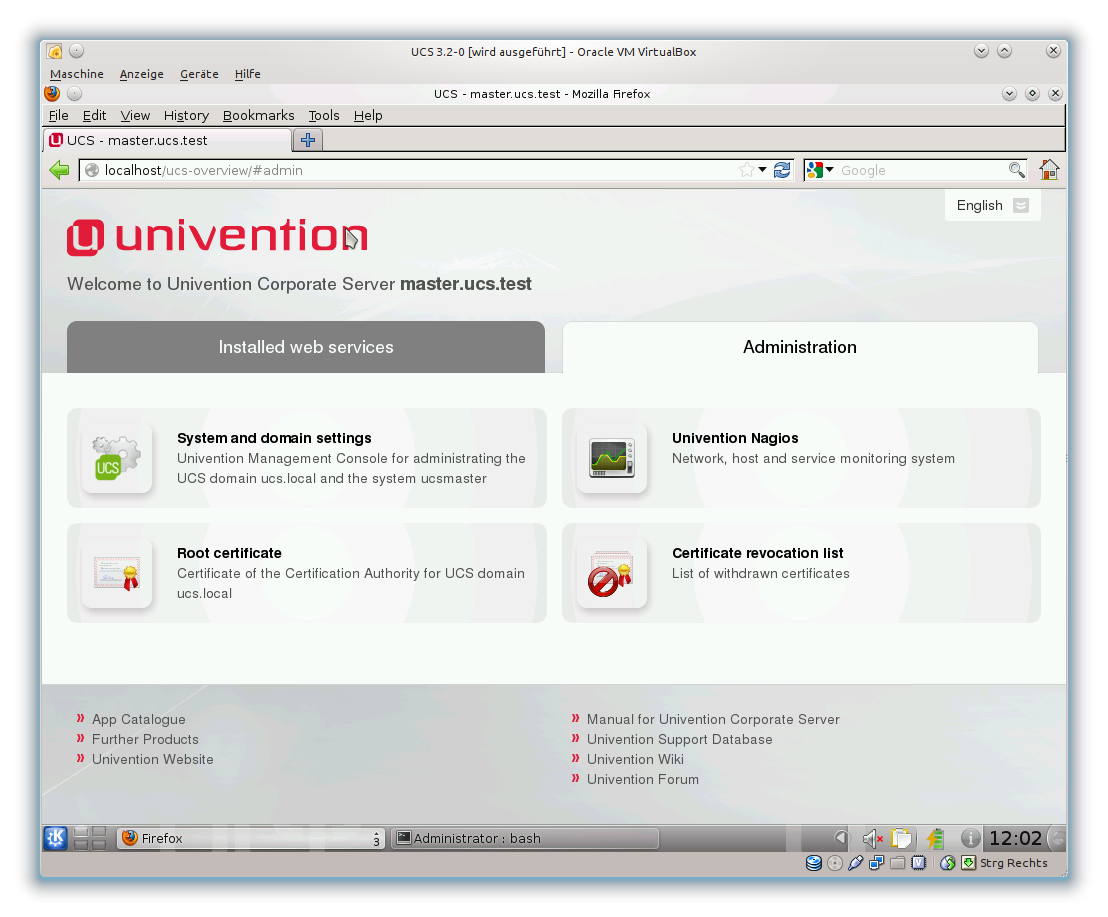Open the KDE application launcher menu
This screenshot has width=1108, height=917.
coord(56,838)
